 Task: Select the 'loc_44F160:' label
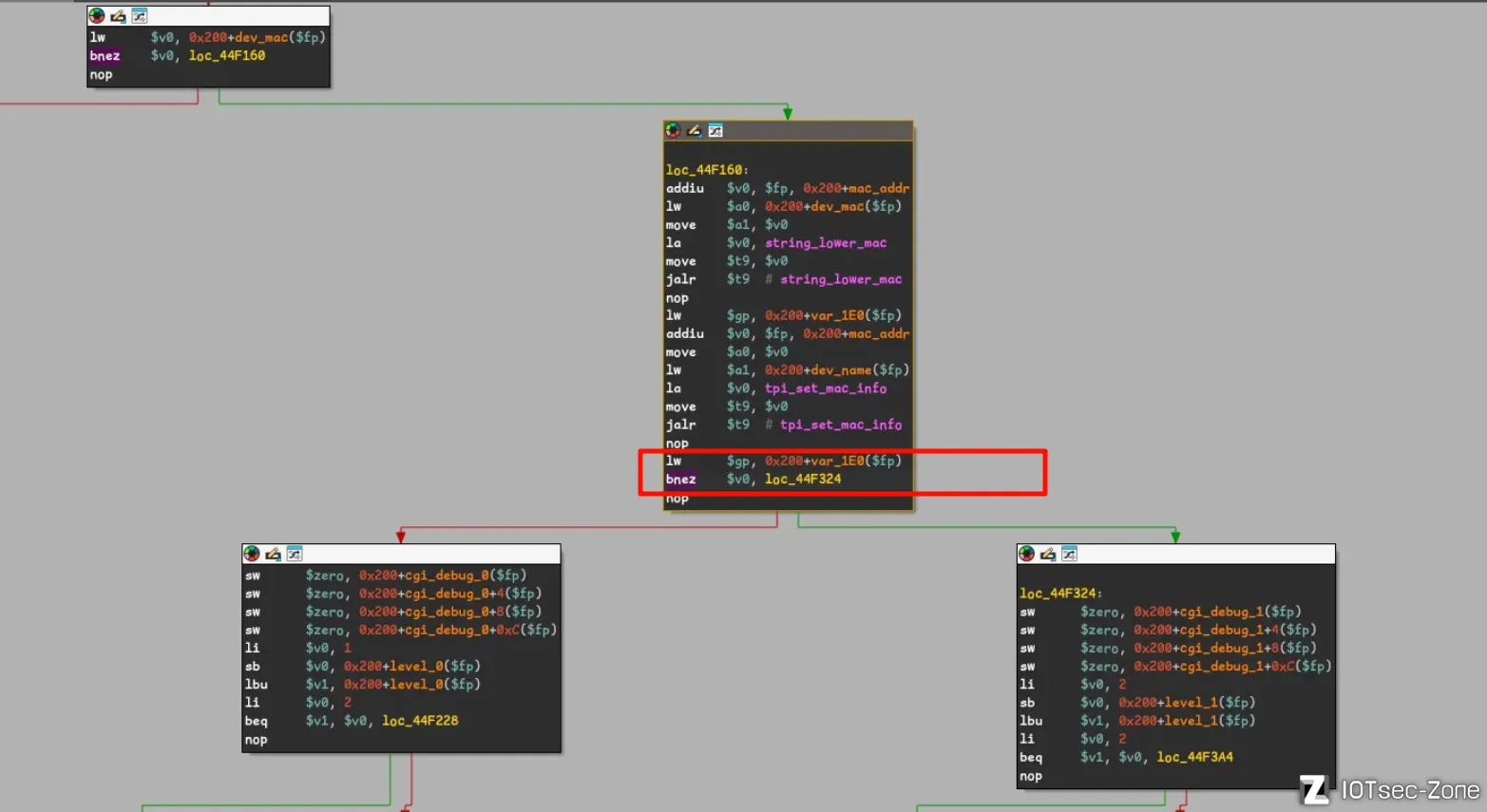coord(707,170)
